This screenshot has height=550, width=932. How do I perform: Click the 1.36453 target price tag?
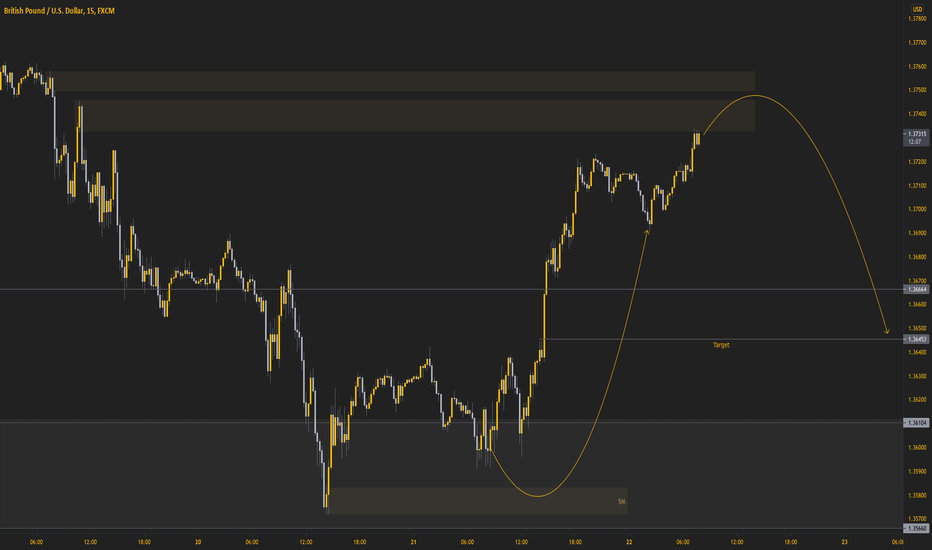(x=917, y=340)
